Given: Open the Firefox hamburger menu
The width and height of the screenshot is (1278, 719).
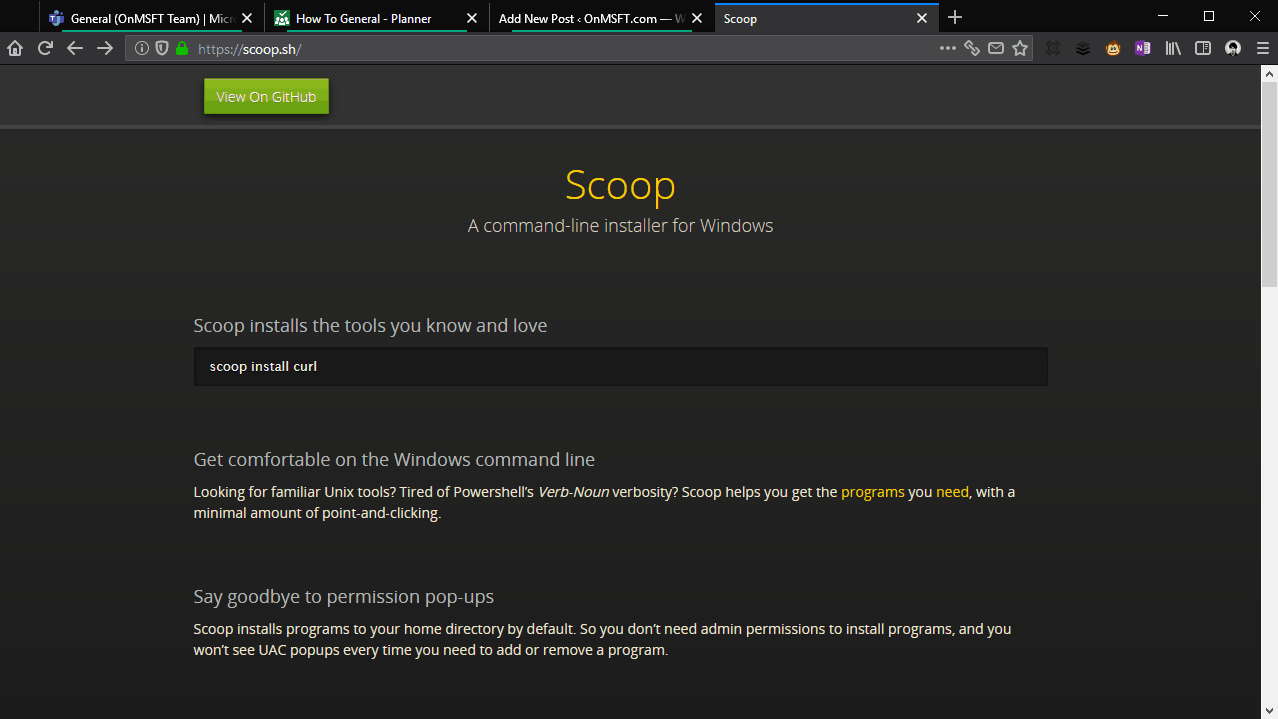Looking at the screenshot, I should pyautogui.click(x=1263, y=48).
